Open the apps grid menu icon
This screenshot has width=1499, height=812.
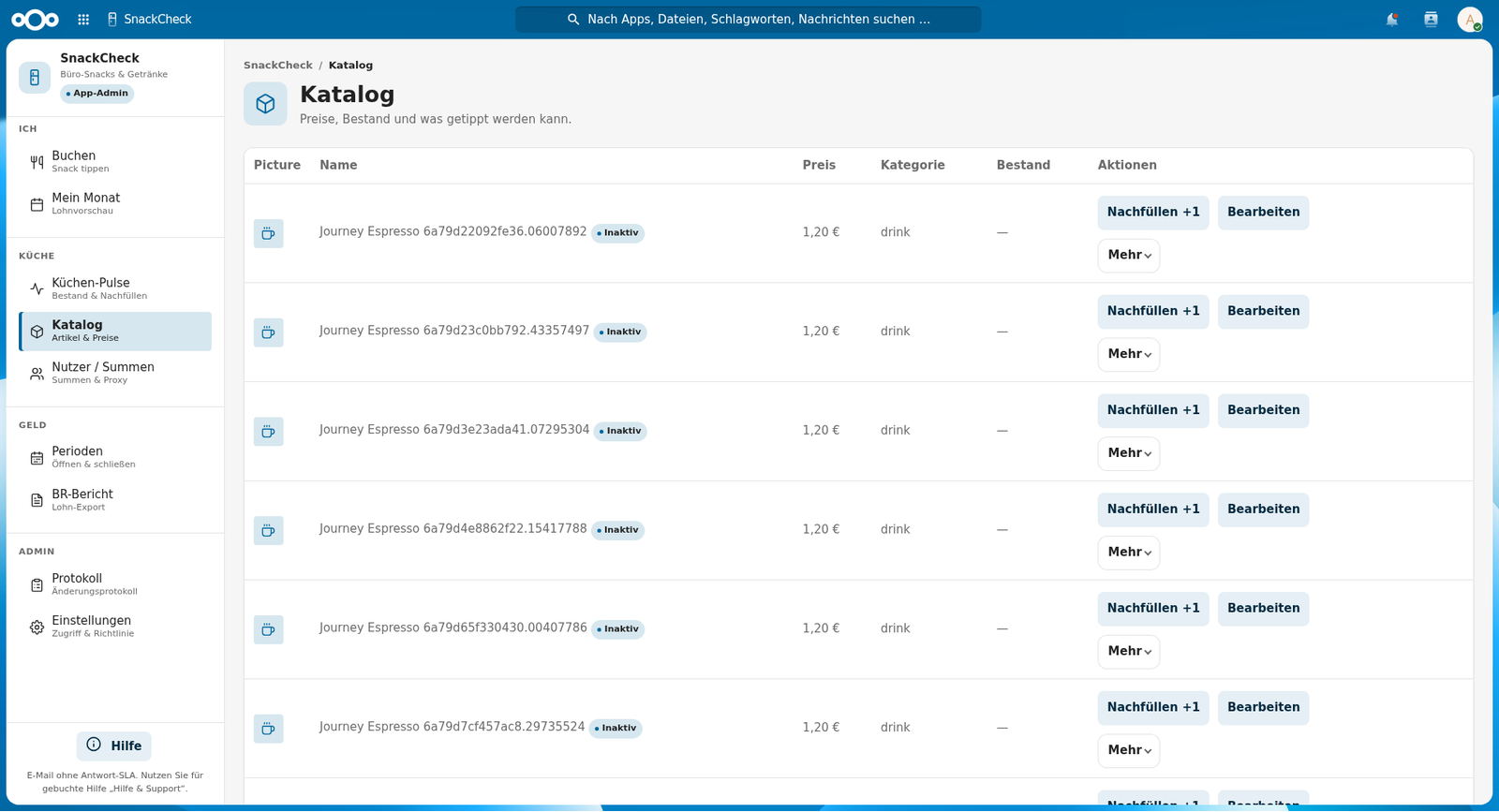pyautogui.click(x=83, y=20)
